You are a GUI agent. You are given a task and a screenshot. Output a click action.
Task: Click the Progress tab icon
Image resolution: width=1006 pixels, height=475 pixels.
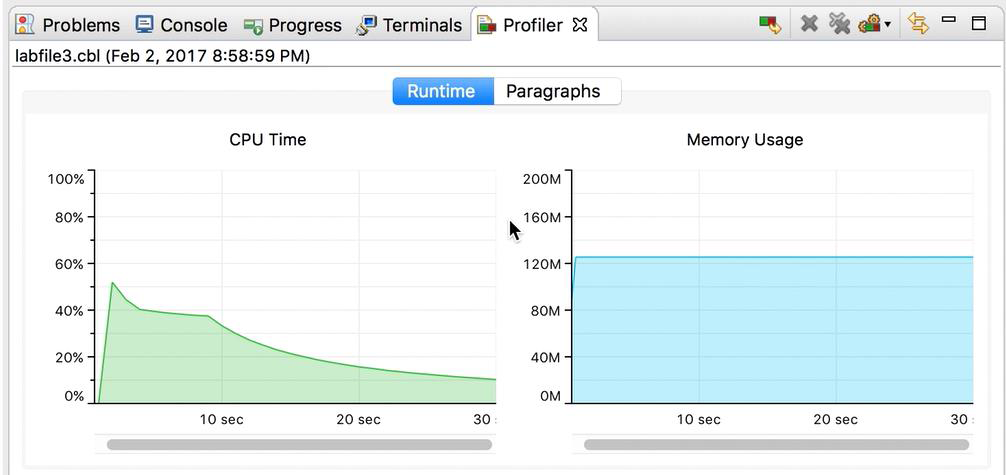click(x=253, y=26)
